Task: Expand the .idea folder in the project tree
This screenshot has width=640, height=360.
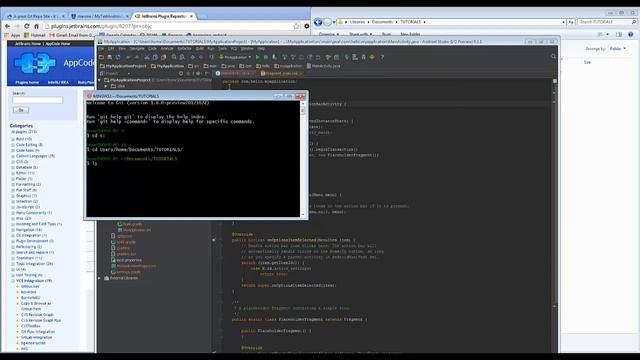Action: point(106,86)
